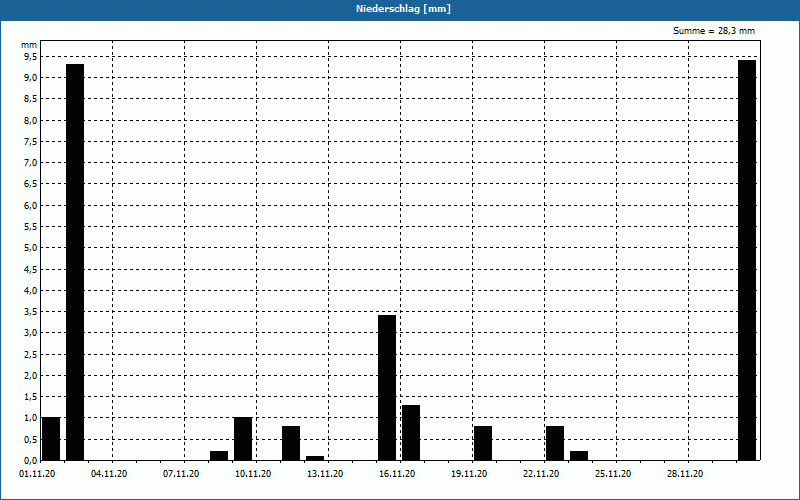Click the 25.11.20 date label
800x500 pixels.
(613, 474)
